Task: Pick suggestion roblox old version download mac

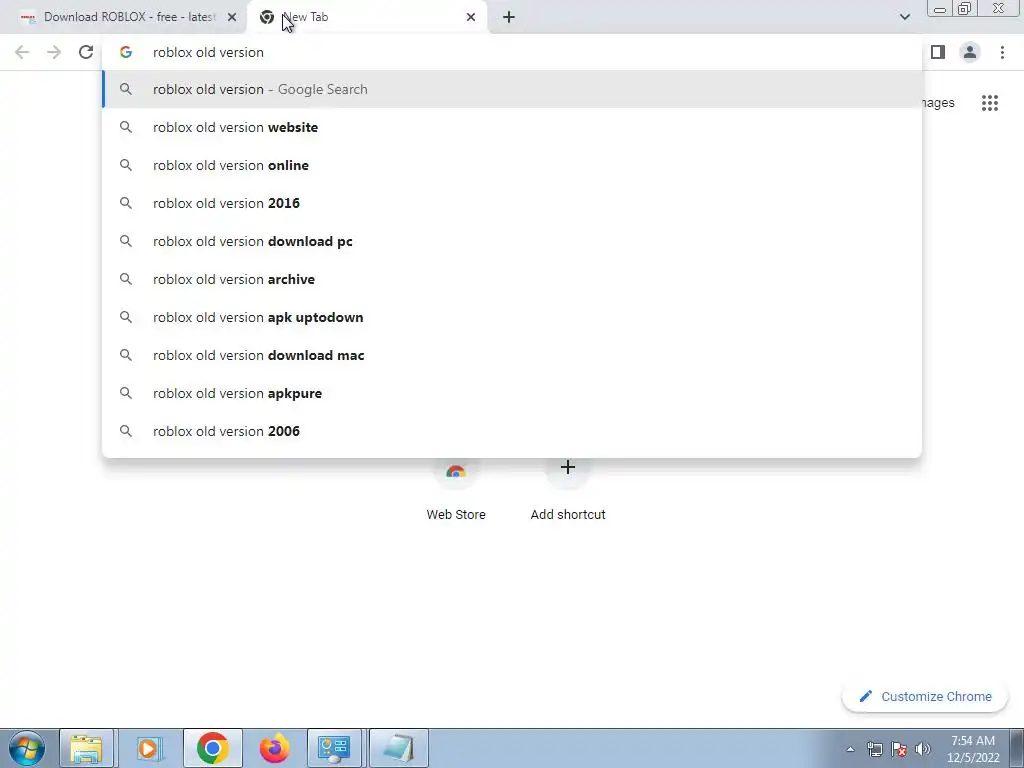Action: click(512, 355)
